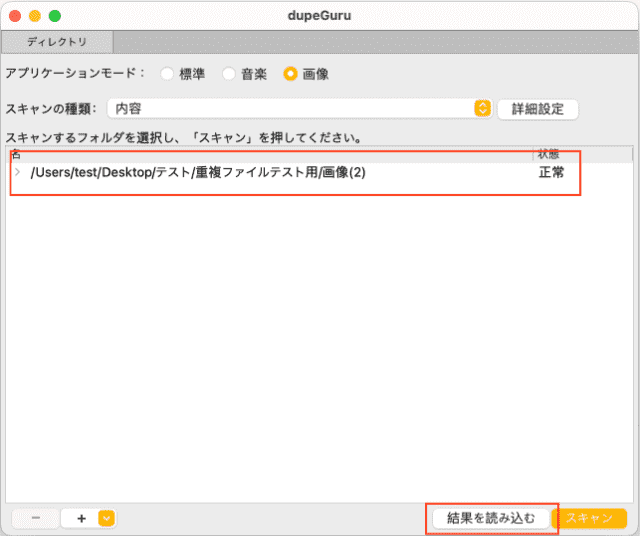640x536 pixels.
Task: Expand the /Users/test/Desktop folder row
Action: (18, 172)
